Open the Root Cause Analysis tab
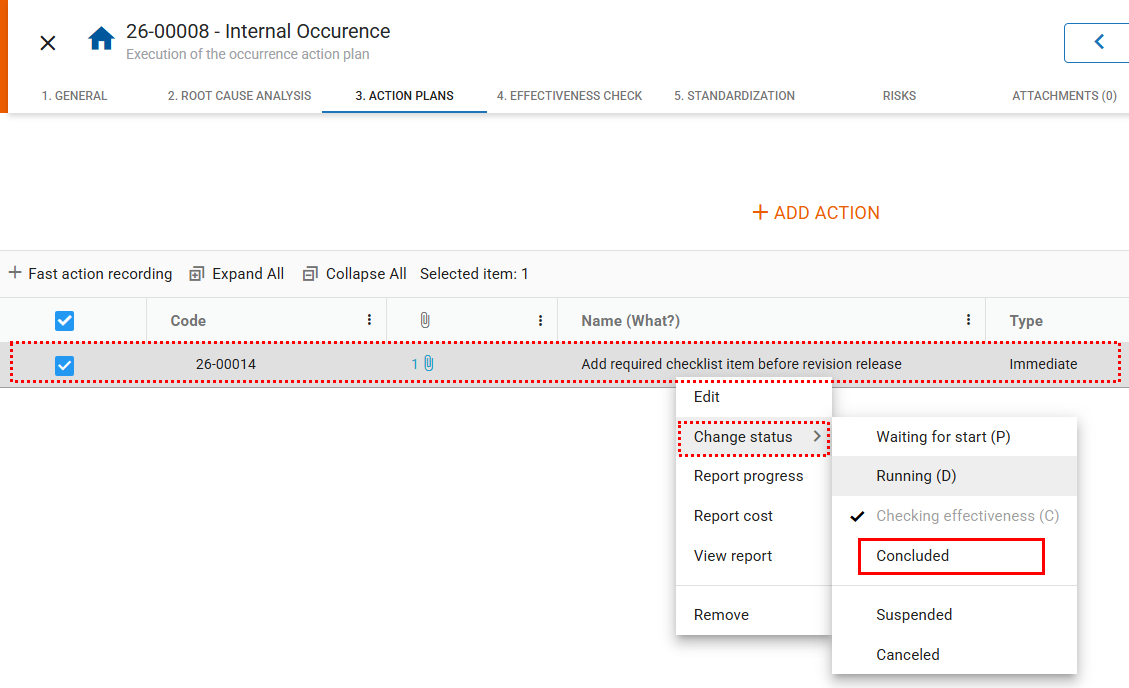 [239, 96]
